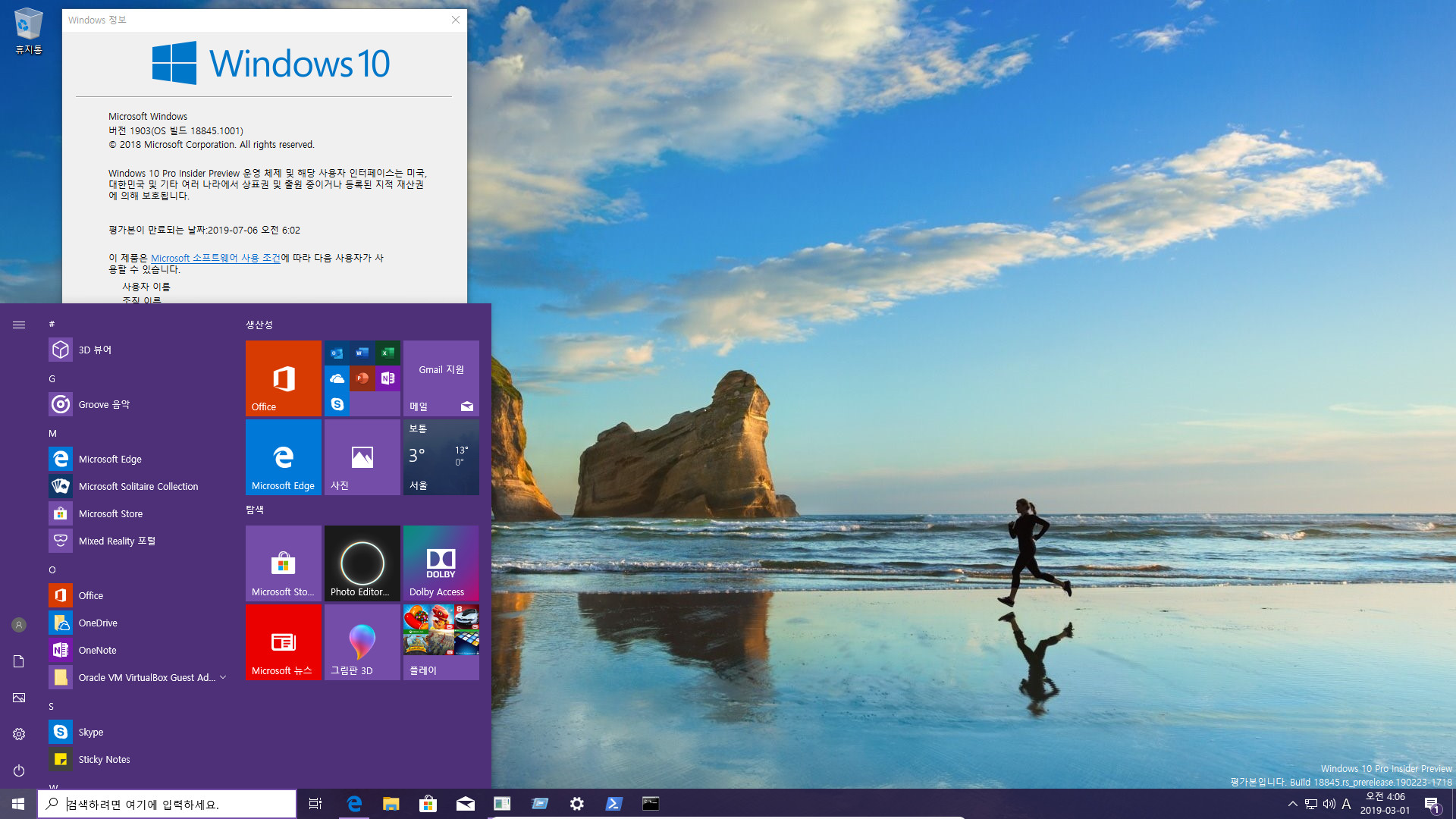Open the clock and date flyout

tap(1385, 804)
